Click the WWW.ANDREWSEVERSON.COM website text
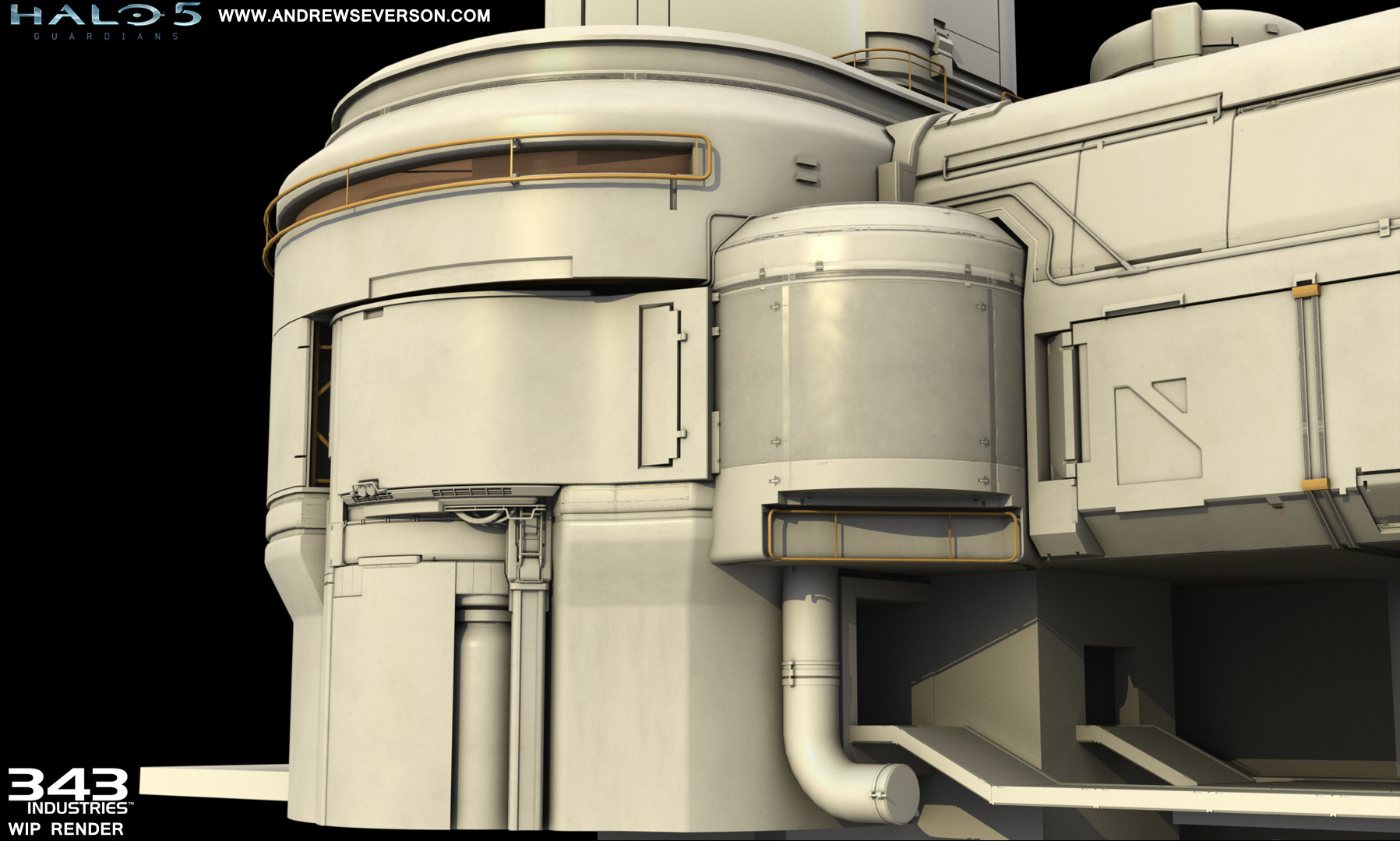This screenshot has width=1400, height=841. point(354,16)
